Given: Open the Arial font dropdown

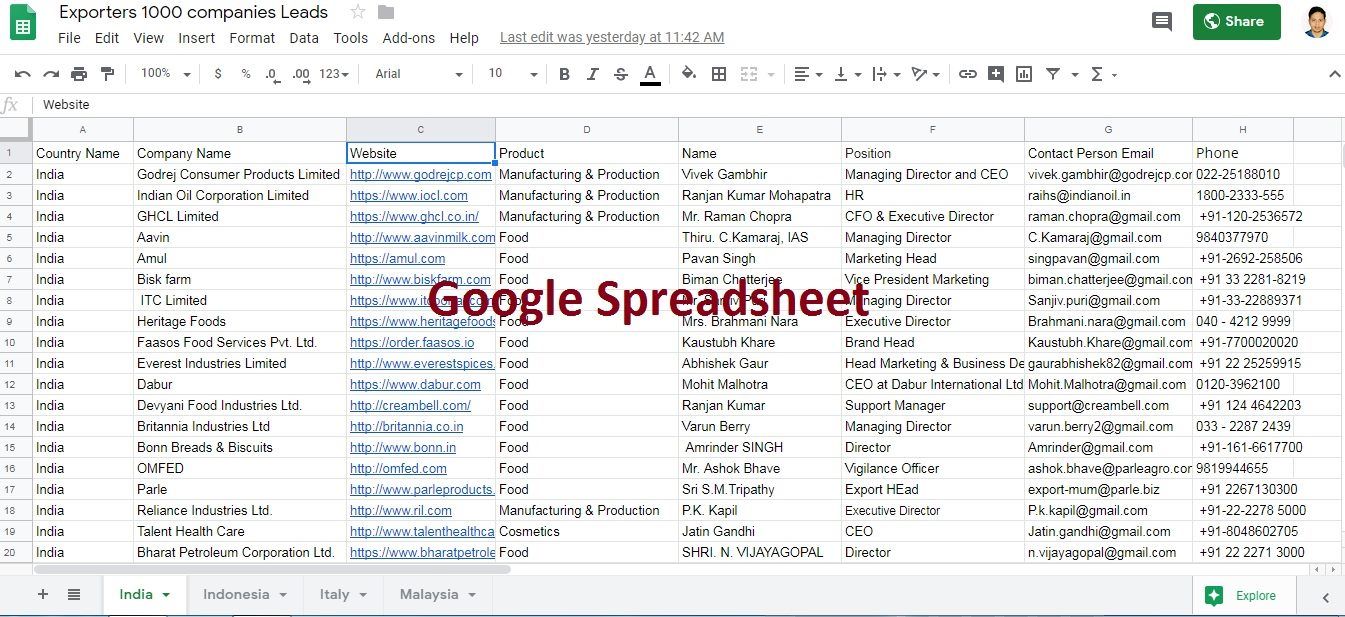Looking at the screenshot, I should point(419,74).
